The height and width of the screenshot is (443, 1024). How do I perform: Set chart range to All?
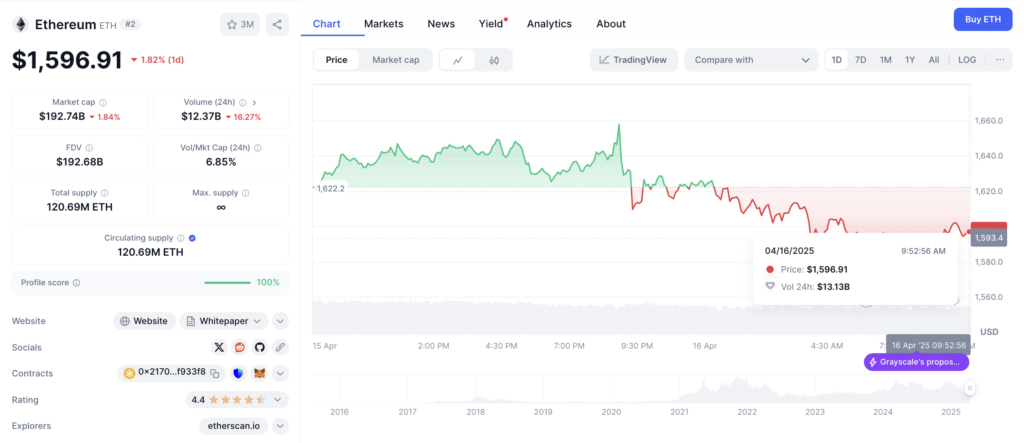[x=934, y=59]
